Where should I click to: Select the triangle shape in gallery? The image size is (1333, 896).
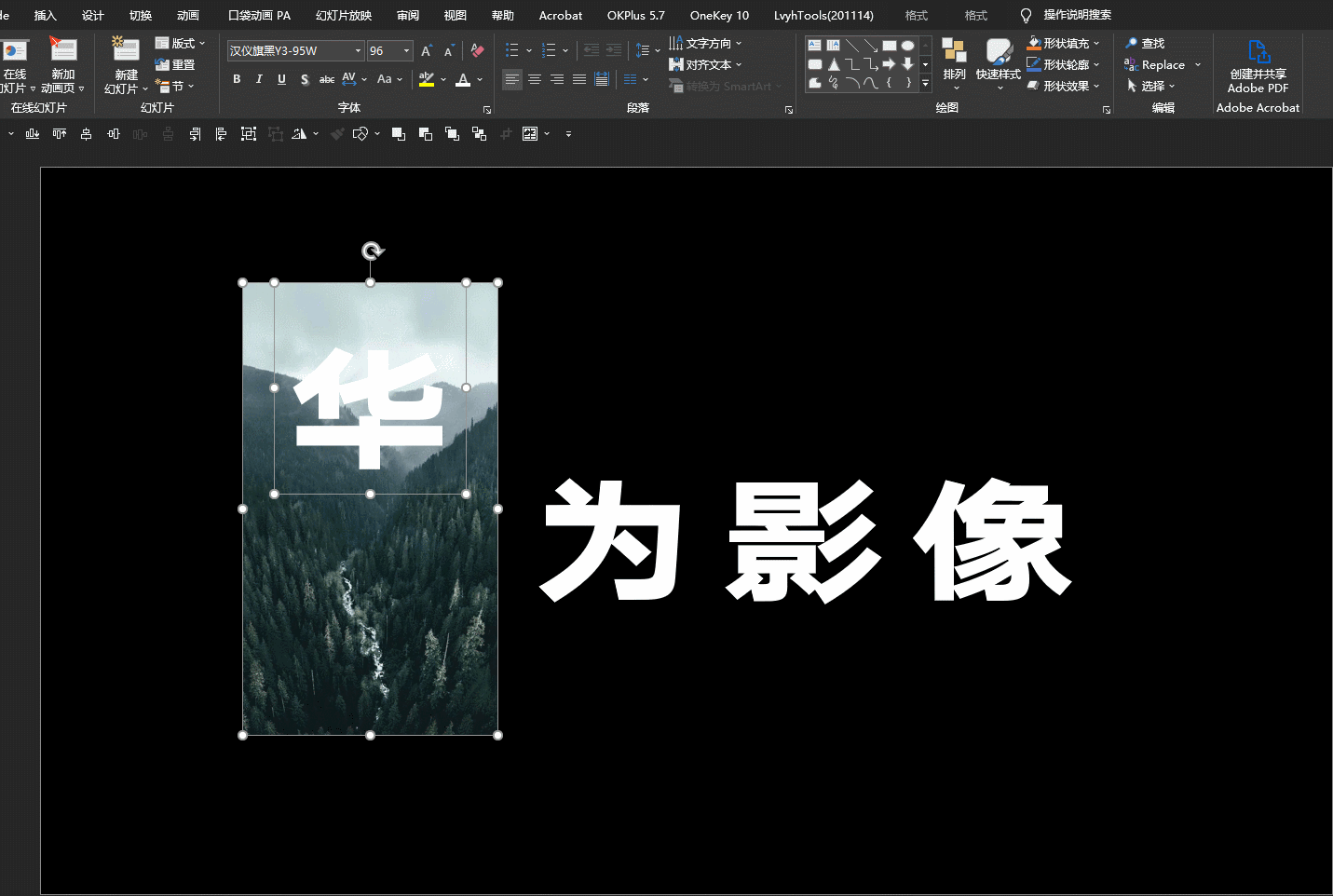(834, 64)
